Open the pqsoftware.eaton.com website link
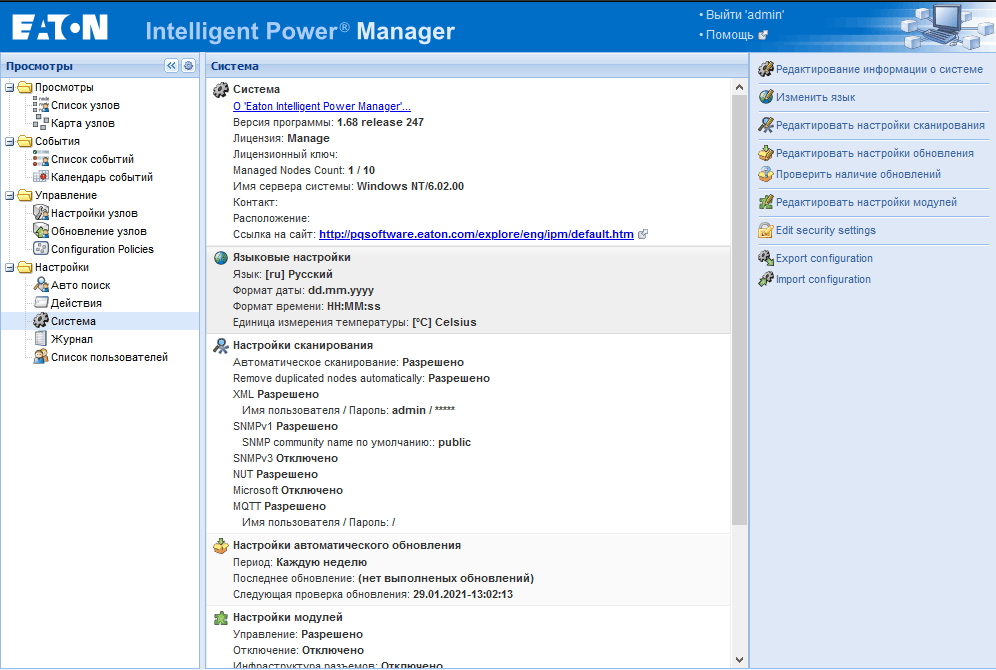Screen dimensions: 996x670 [x=476, y=234]
